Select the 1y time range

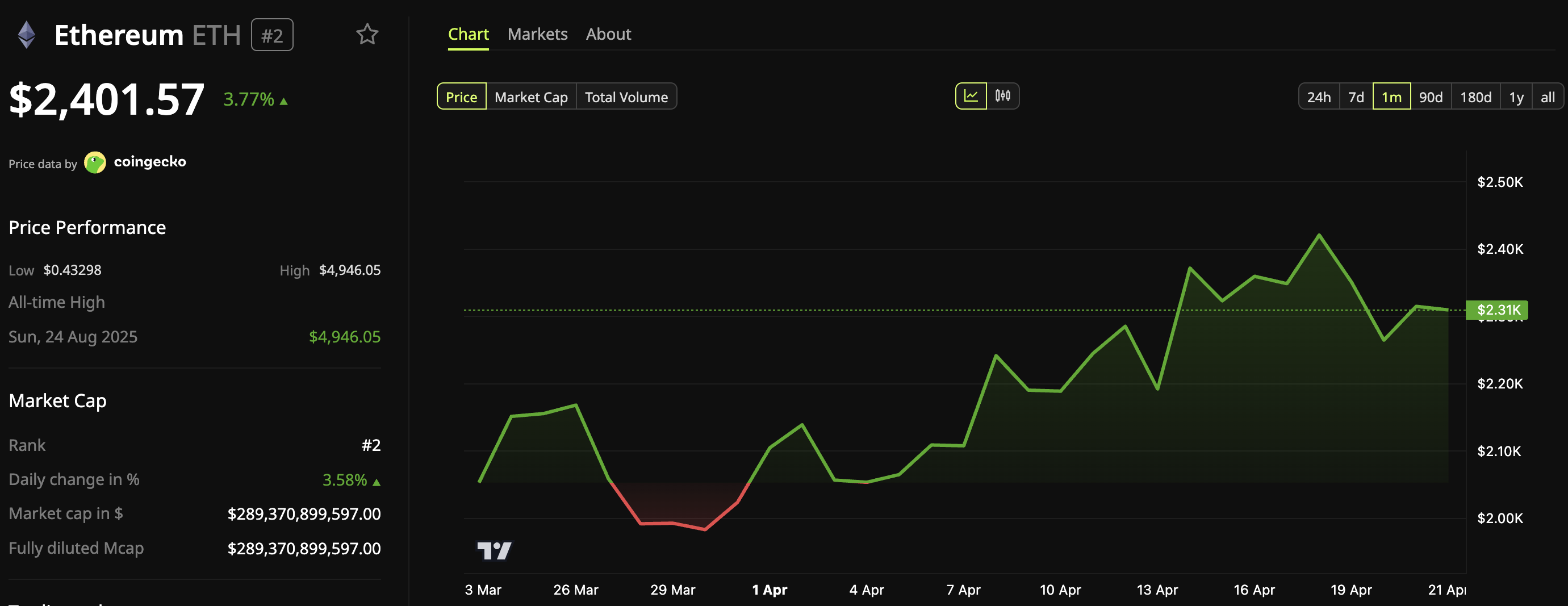(x=1516, y=96)
